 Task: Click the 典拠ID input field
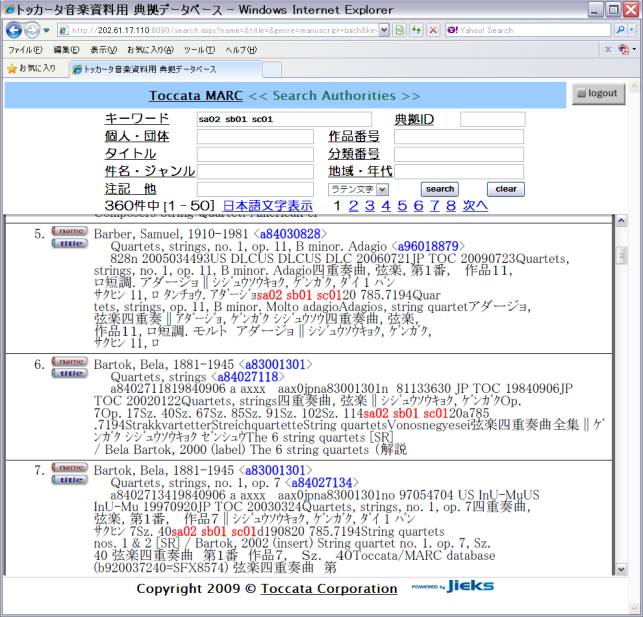493,119
